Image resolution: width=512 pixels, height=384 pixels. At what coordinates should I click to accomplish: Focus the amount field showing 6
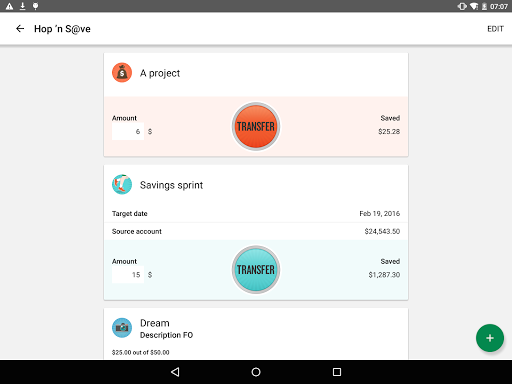128,131
